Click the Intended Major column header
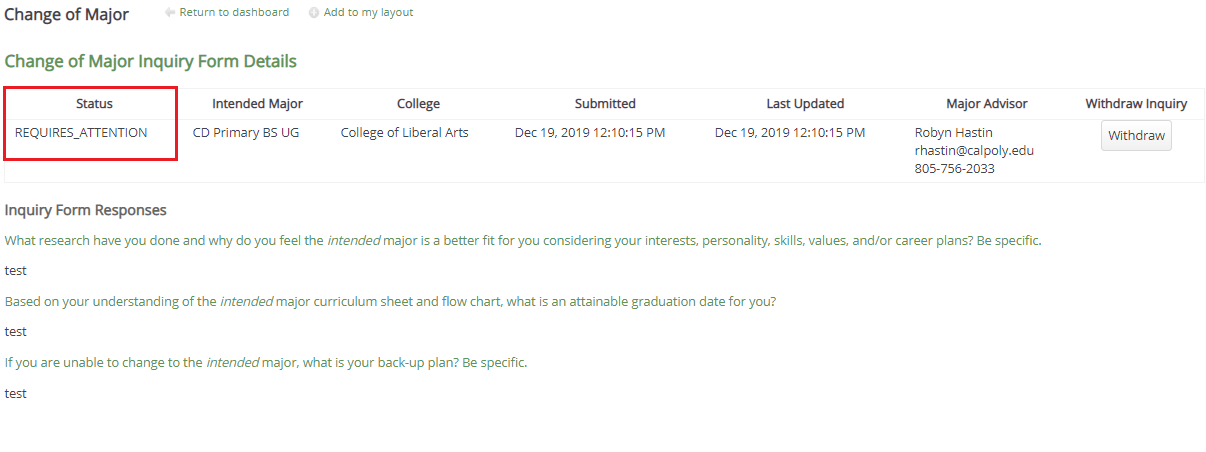 click(257, 103)
